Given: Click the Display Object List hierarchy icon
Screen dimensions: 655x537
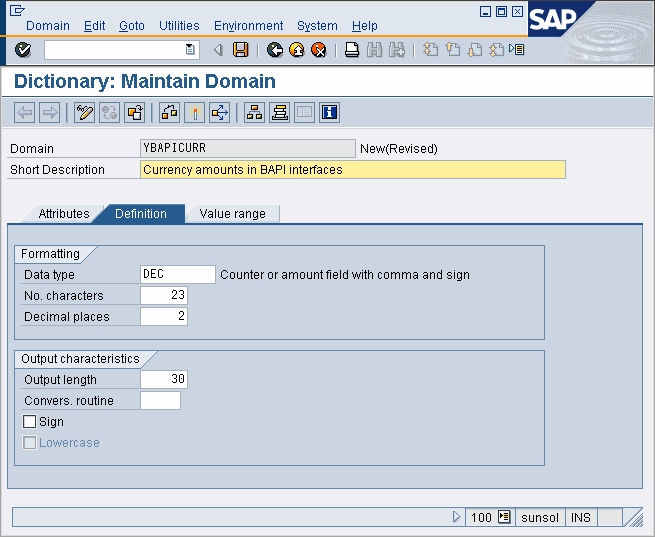Looking at the screenshot, I should tap(254, 113).
